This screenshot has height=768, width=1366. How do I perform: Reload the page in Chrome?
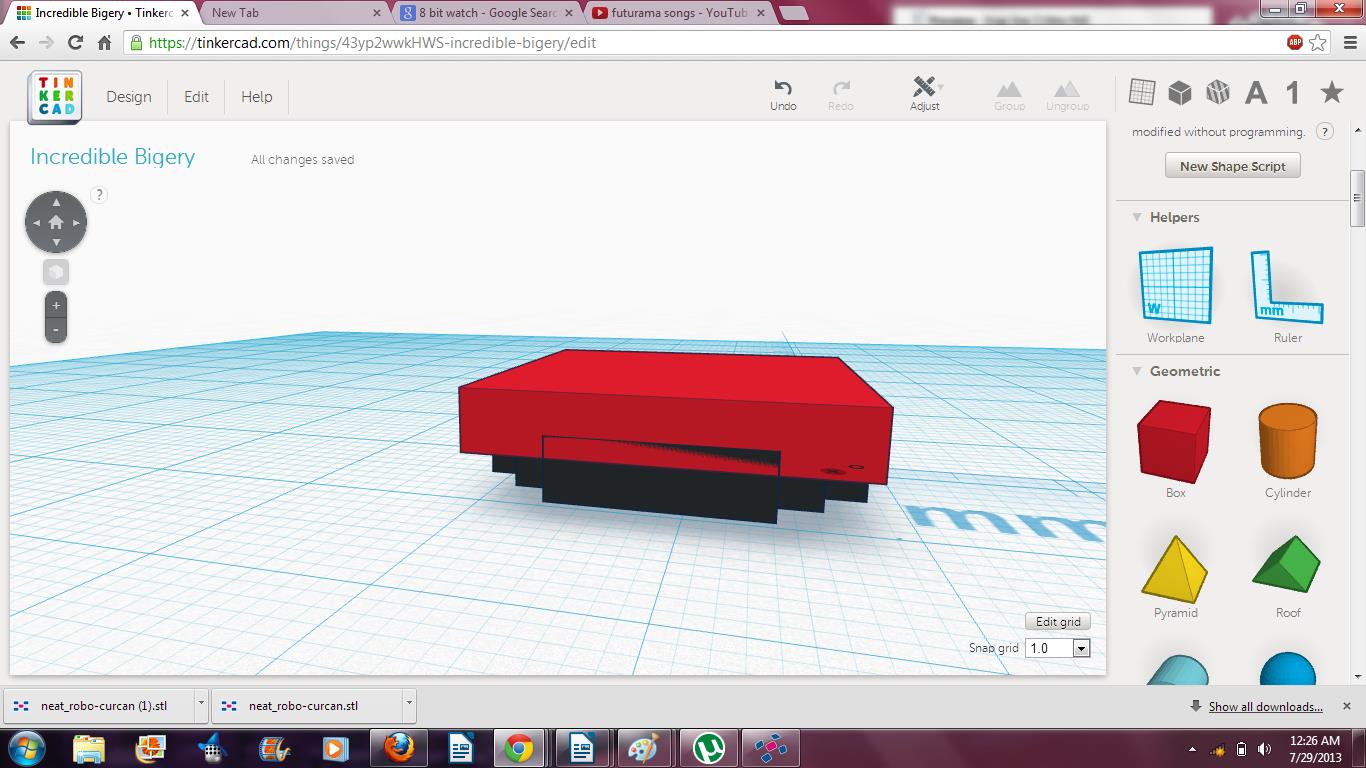click(75, 43)
